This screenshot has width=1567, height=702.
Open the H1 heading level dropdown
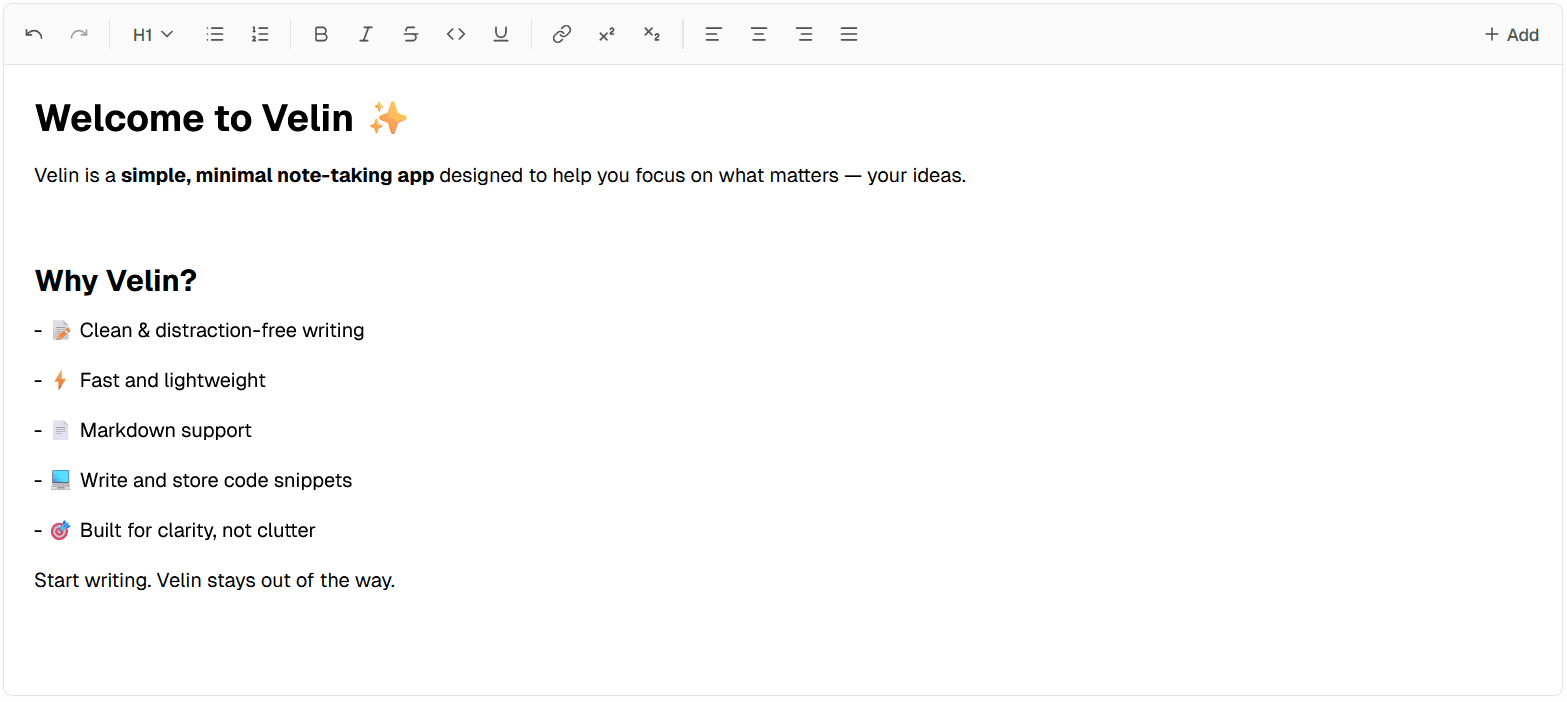[x=153, y=34]
